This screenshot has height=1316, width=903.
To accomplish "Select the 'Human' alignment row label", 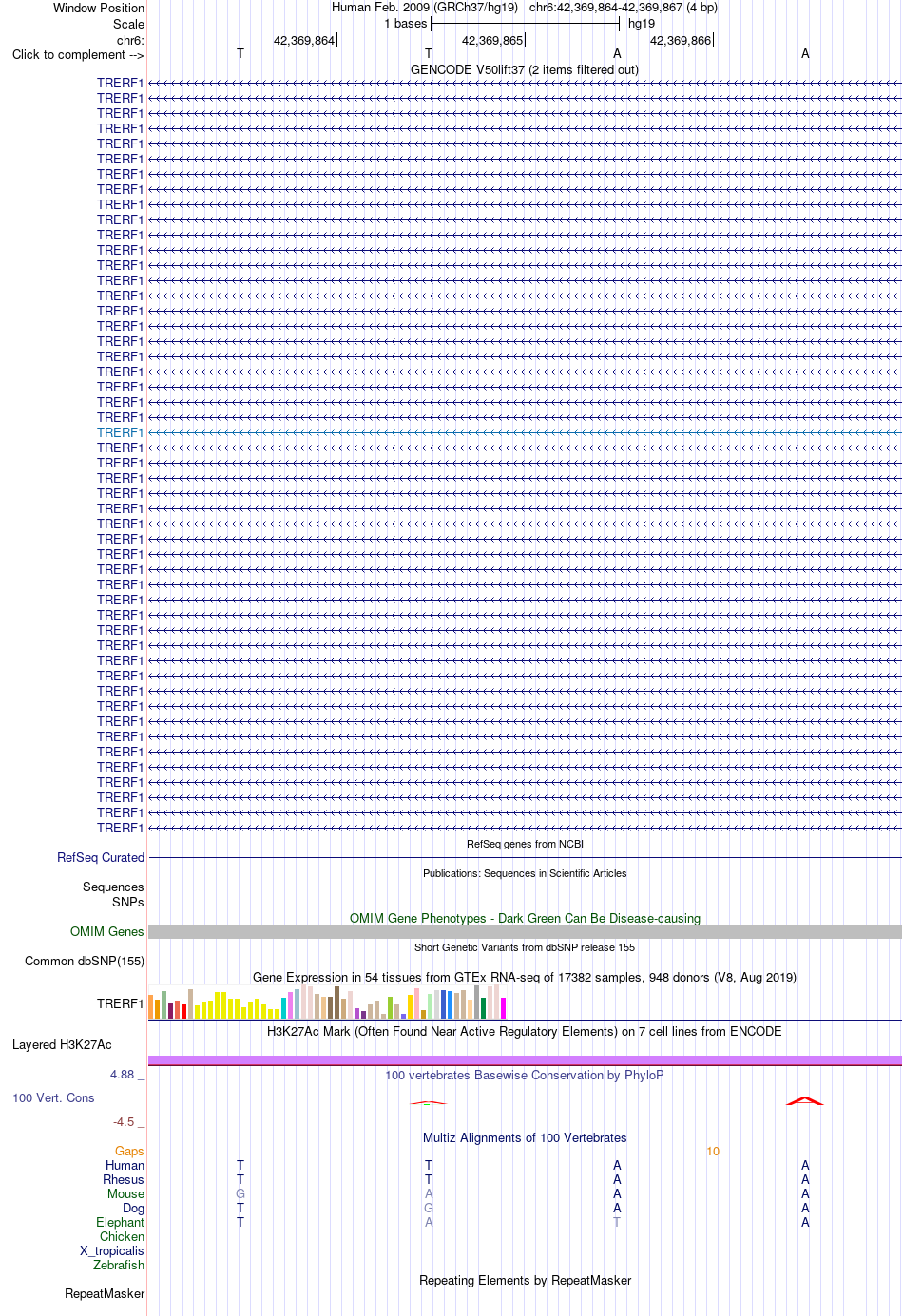I will click(125, 1165).
